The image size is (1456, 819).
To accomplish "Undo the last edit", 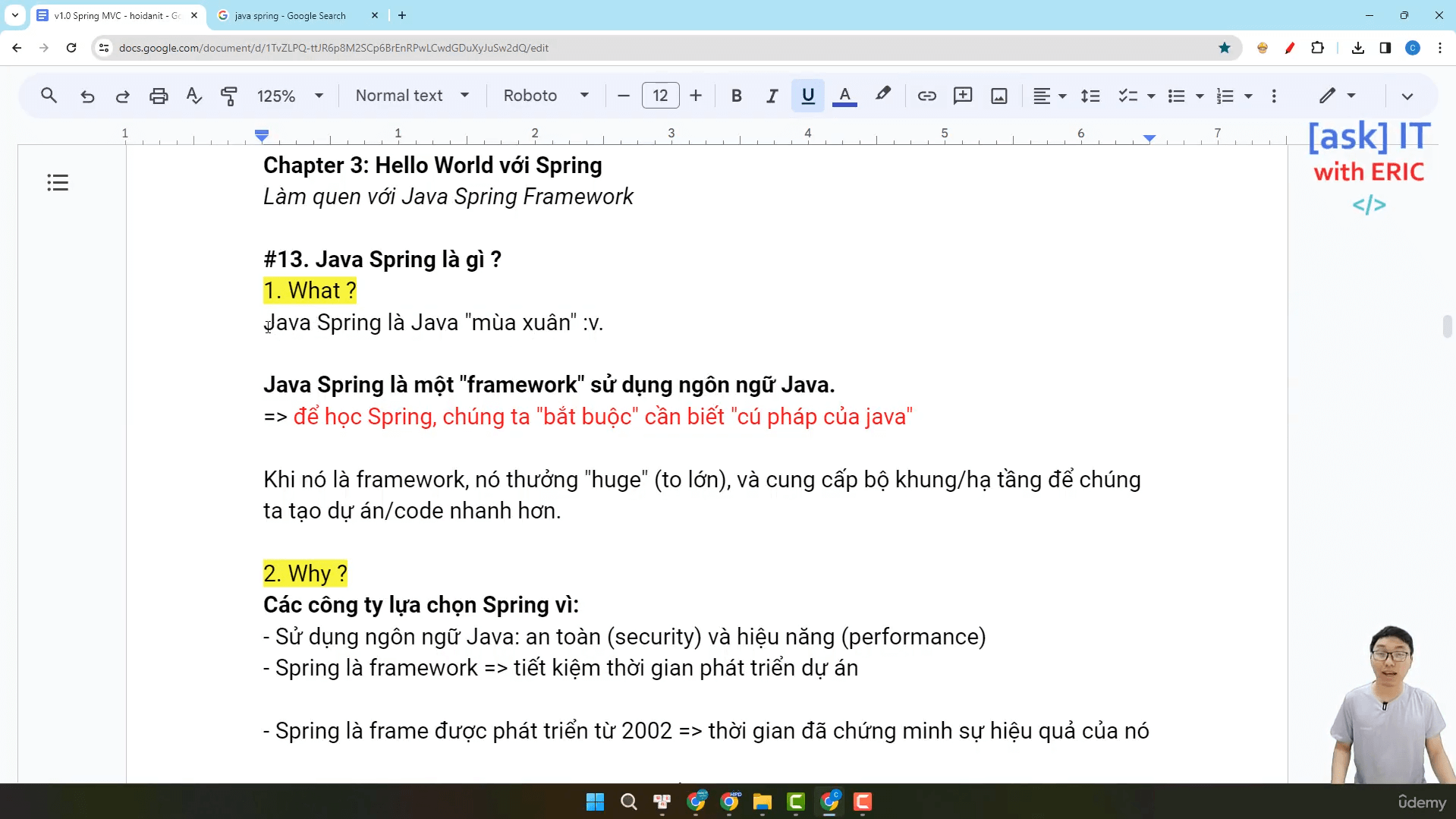I will tap(87, 96).
